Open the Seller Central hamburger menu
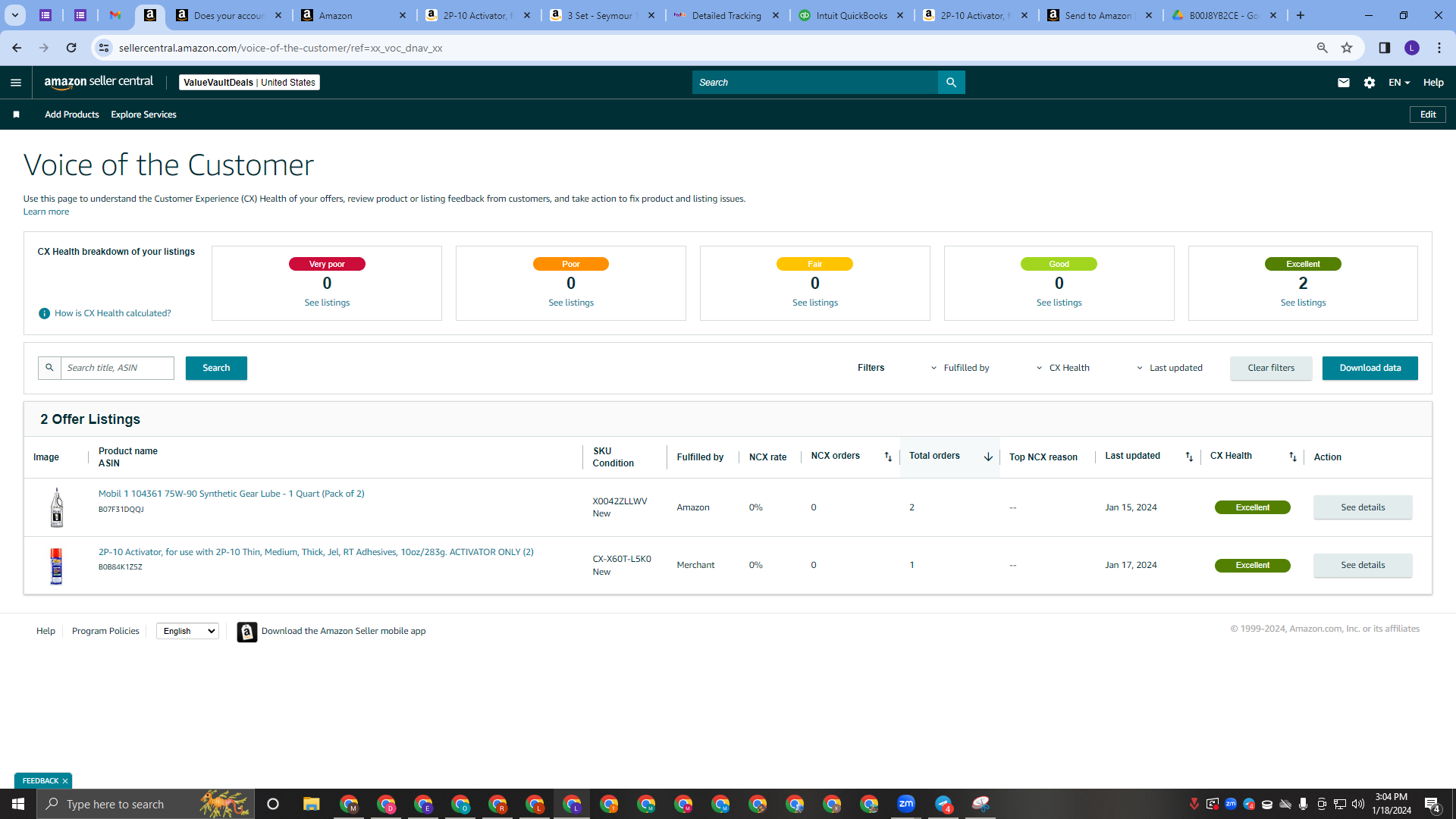This screenshot has height=819, width=1456. pos(16,83)
